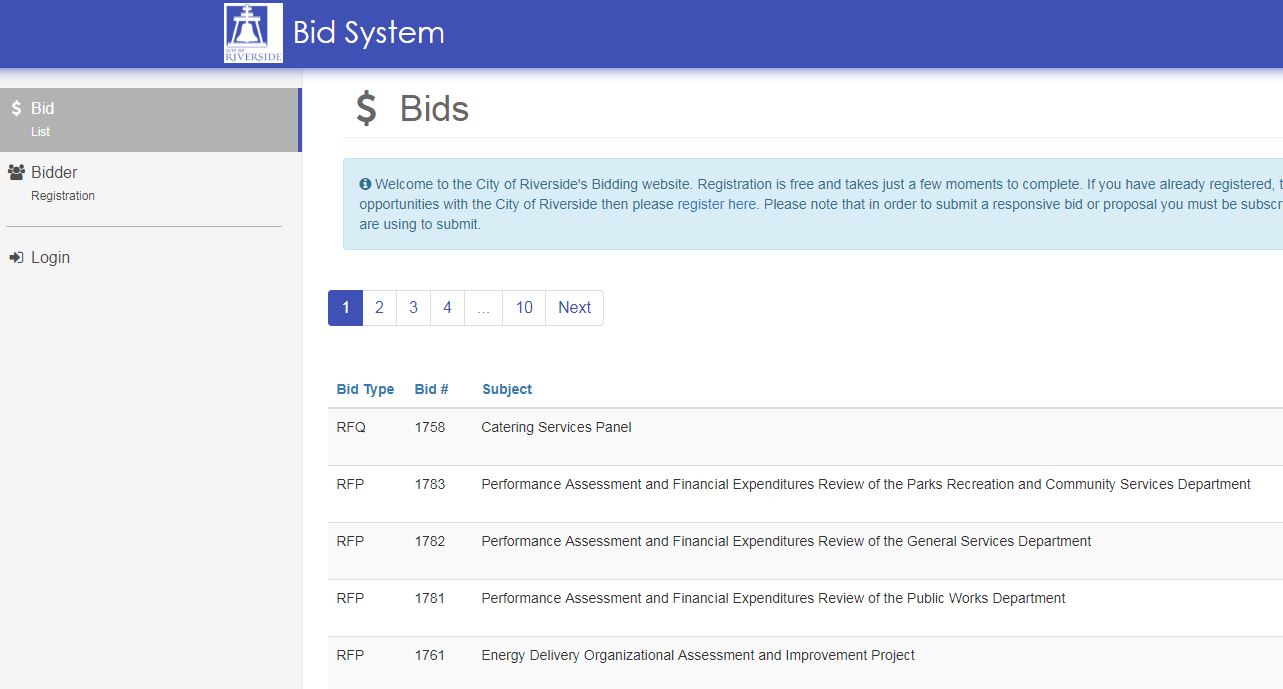Follow the 'register here' link in the banner

coord(717,204)
